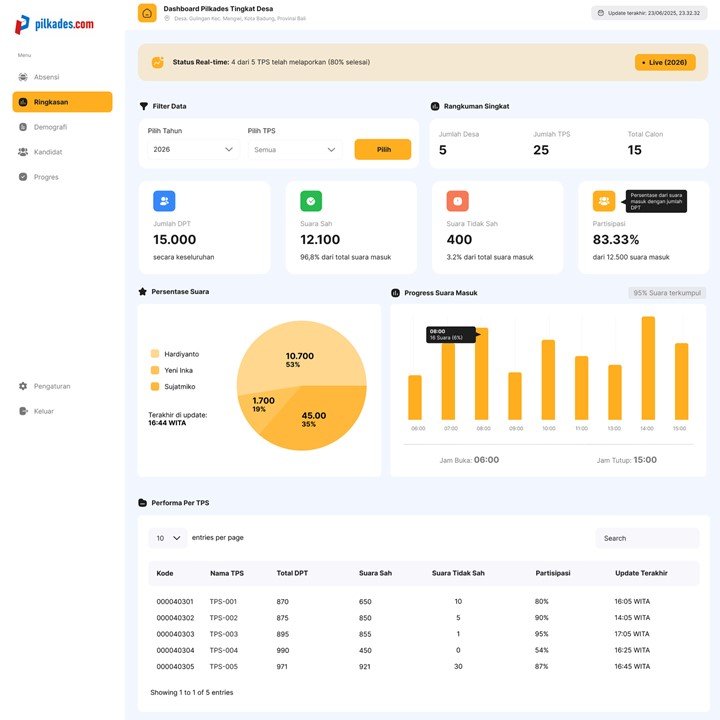
Task: Click the Hardiyanto legend swatch
Action: [155, 354]
